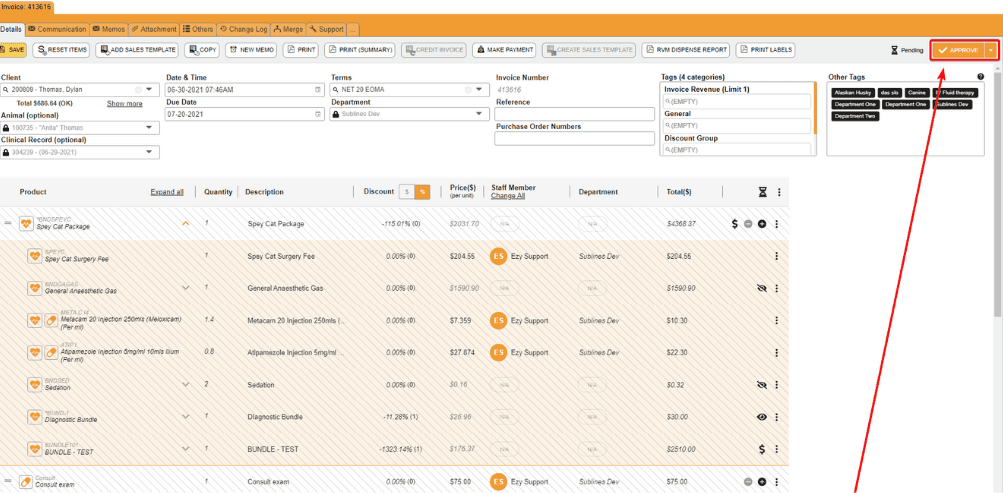
Task: Toggle visibility of General Anaesthetic Gas row
Action: tap(761, 288)
